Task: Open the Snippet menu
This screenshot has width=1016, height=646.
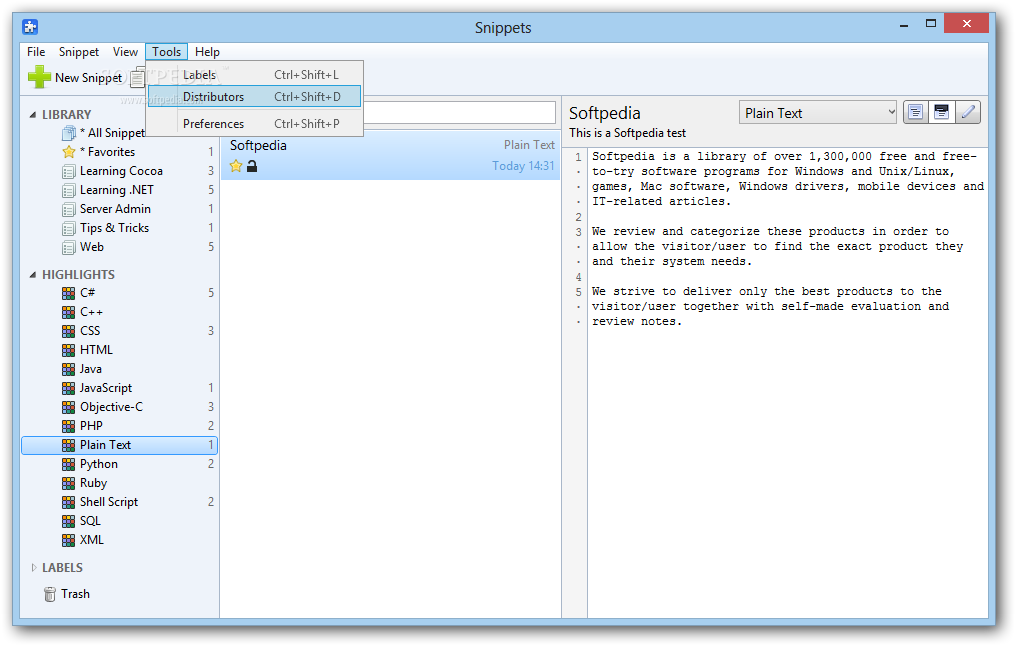Action: click(x=79, y=52)
